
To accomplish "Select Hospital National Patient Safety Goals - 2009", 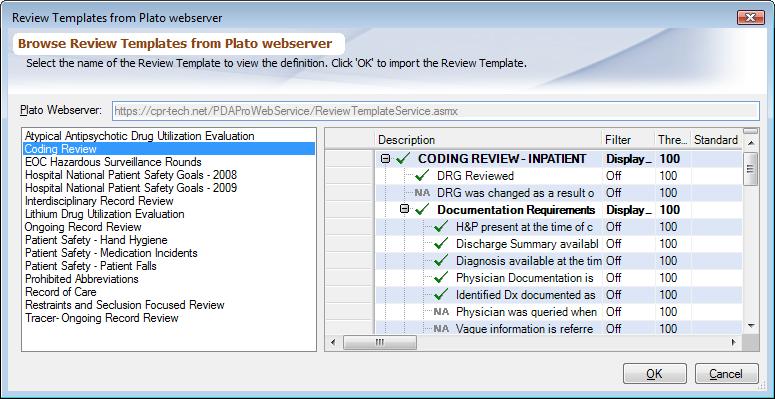I will [x=131, y=188].
